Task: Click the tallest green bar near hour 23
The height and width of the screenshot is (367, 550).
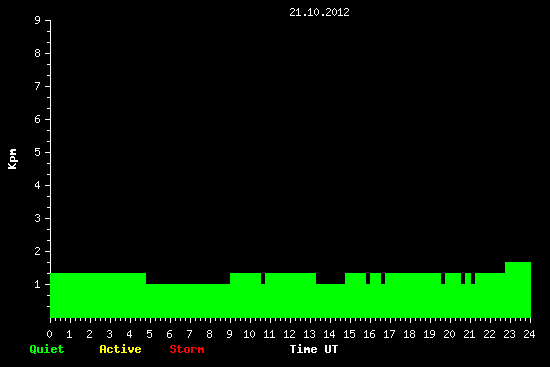Action: click(518, 290)
